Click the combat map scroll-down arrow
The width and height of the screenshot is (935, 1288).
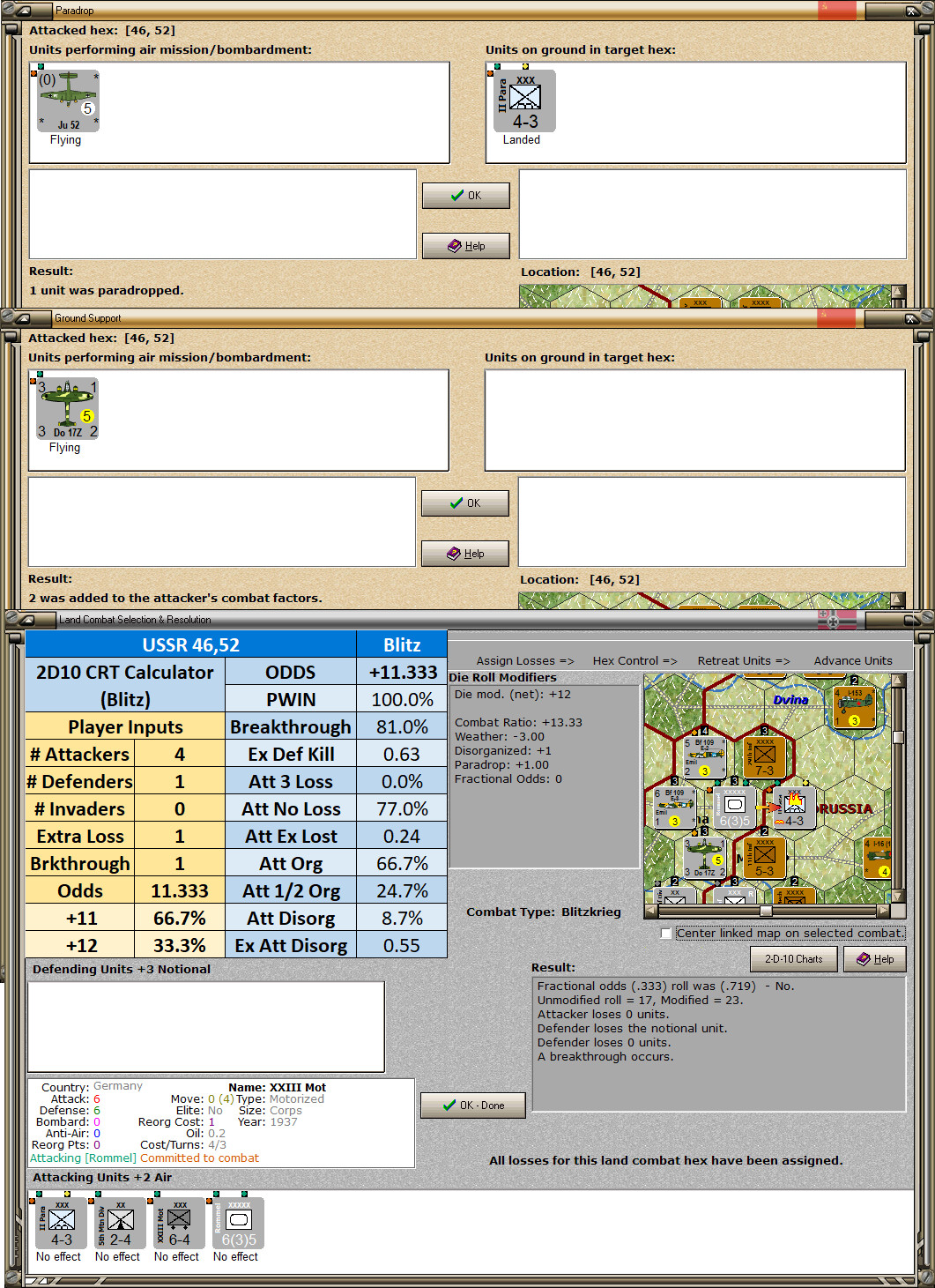[898, 897]
